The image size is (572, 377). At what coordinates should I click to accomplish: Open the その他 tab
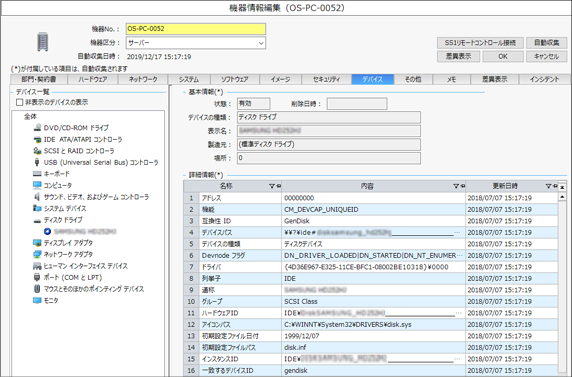point(413,79)
